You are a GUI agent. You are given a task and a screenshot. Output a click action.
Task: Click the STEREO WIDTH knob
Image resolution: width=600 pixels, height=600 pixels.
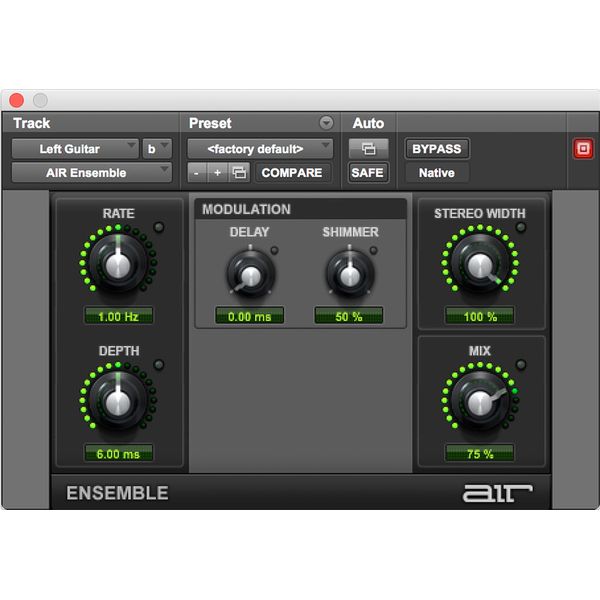(x=480, y=264)
